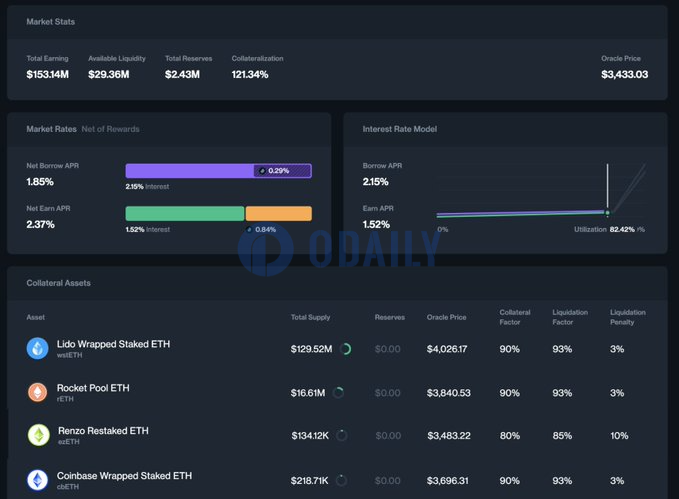The image size is (679, 499).
Task: Click the Utilization 82.42% label
Action: pyautogui.click(x=605, y=229)
